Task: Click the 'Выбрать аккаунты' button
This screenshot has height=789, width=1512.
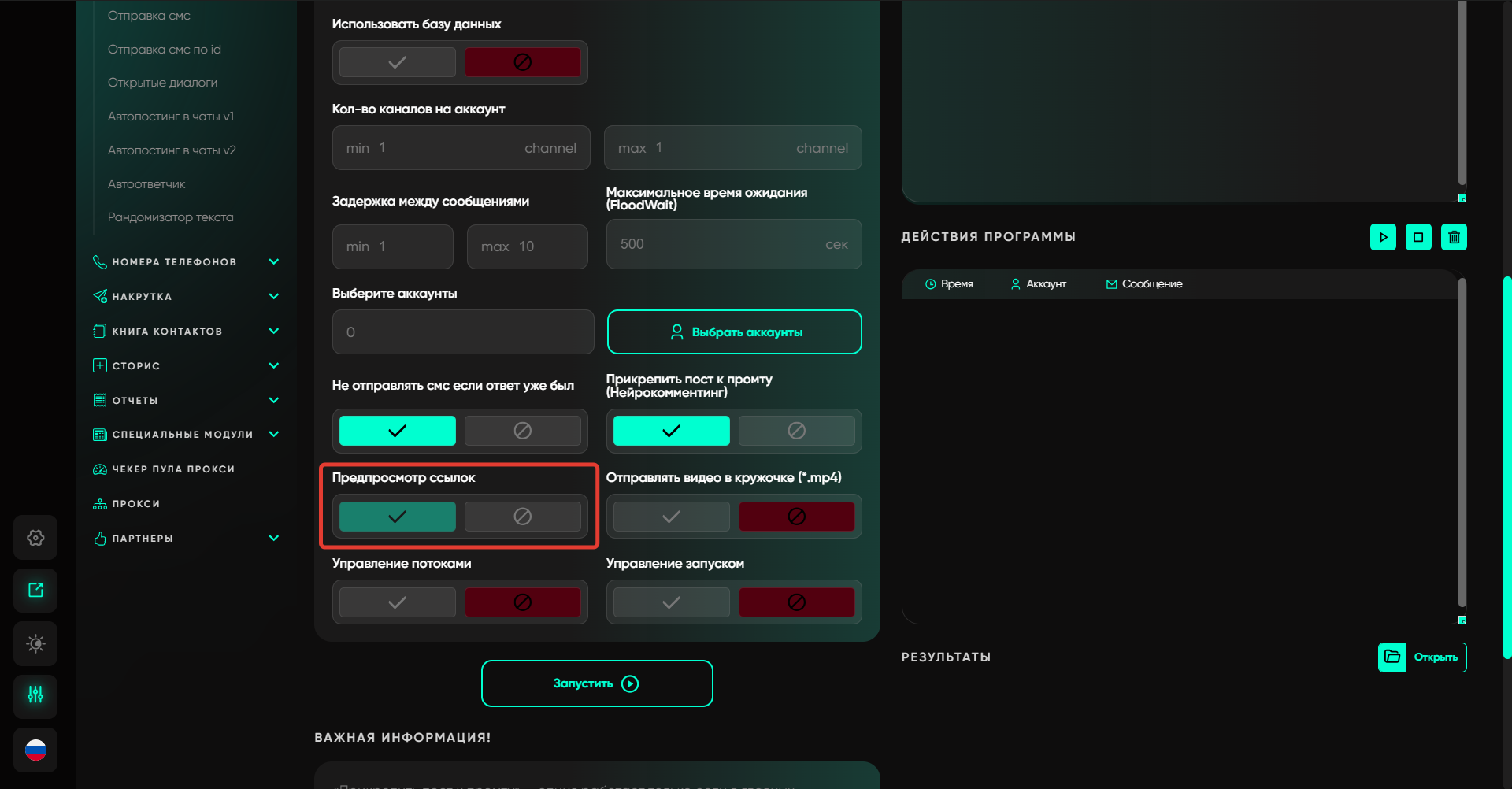Action: coord(734,332)
